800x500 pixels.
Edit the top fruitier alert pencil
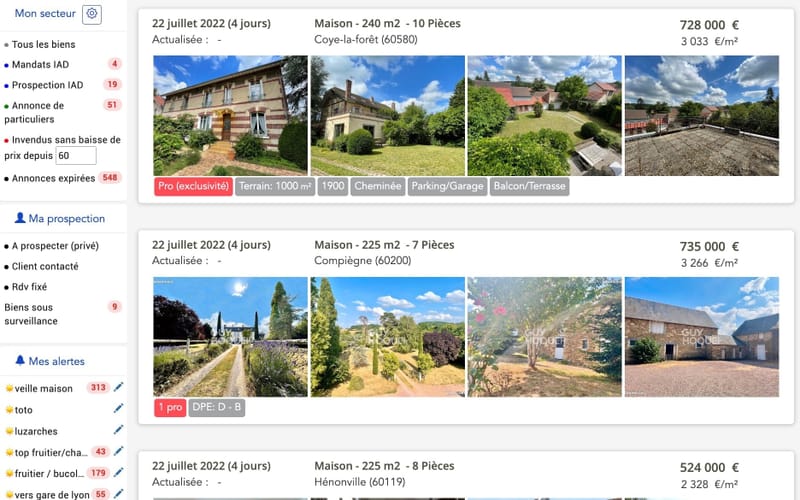(x=118, y=452)
